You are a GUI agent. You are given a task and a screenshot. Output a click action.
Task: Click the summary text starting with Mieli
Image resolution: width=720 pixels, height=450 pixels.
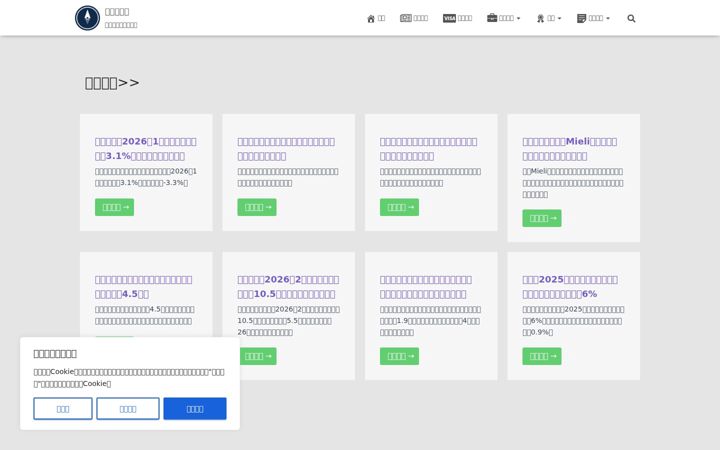(573, 183)
